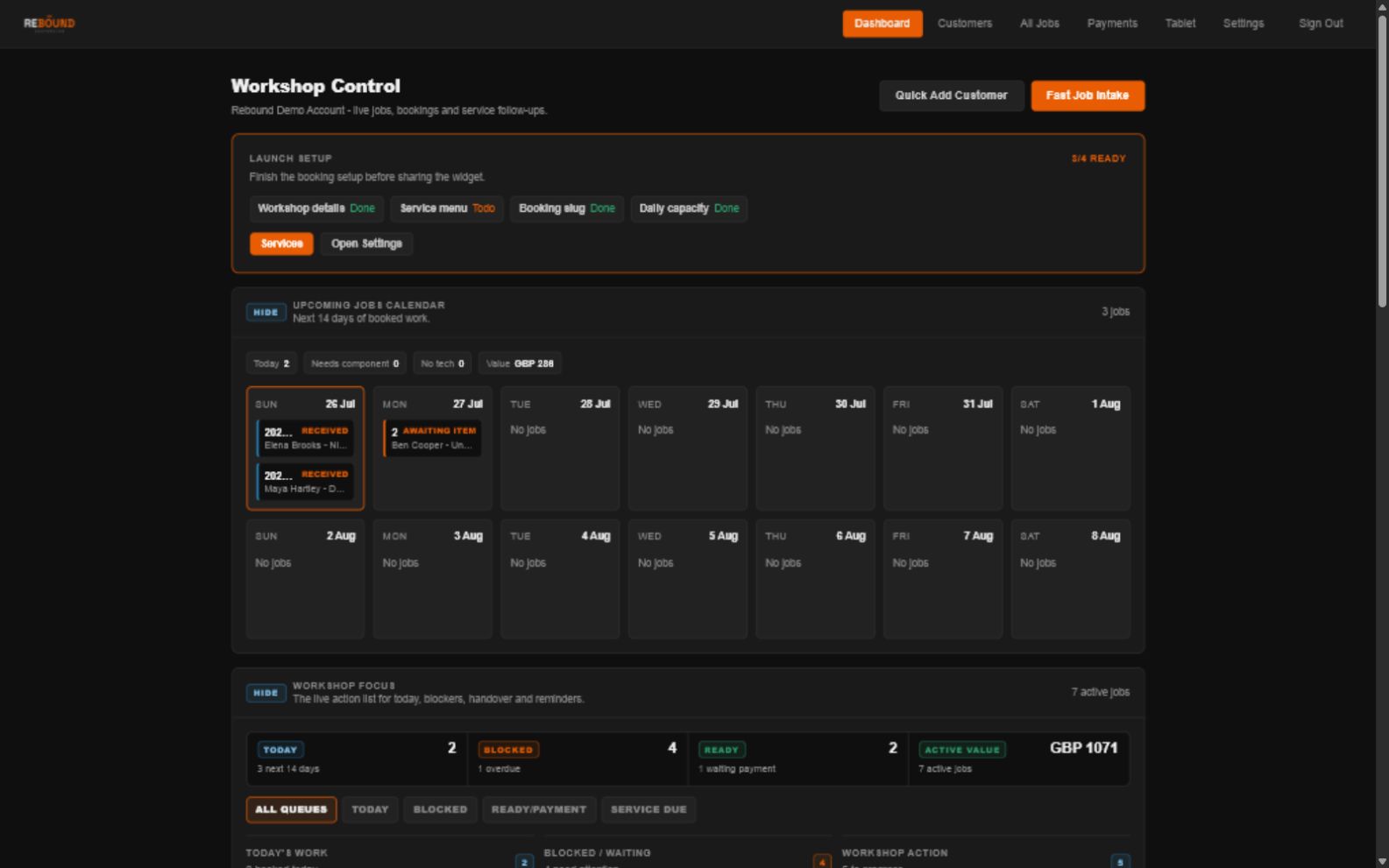Hide the Workshop Focus section
Image resolution: width=1389 pixels, height=868 pixels.
pos(266,693)
